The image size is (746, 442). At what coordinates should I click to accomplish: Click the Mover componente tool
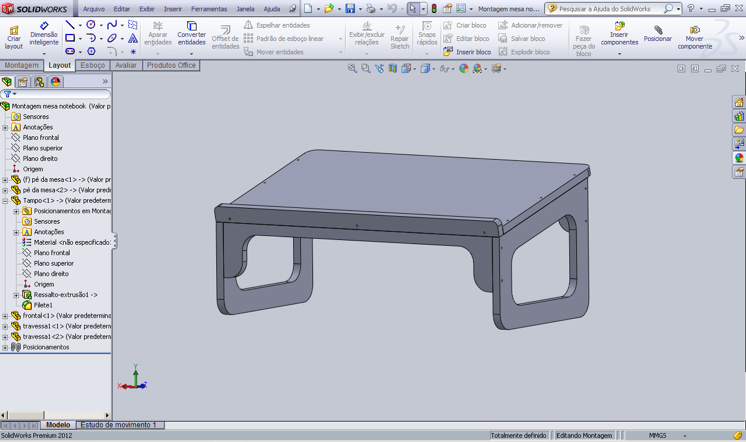tap(695, 38)
